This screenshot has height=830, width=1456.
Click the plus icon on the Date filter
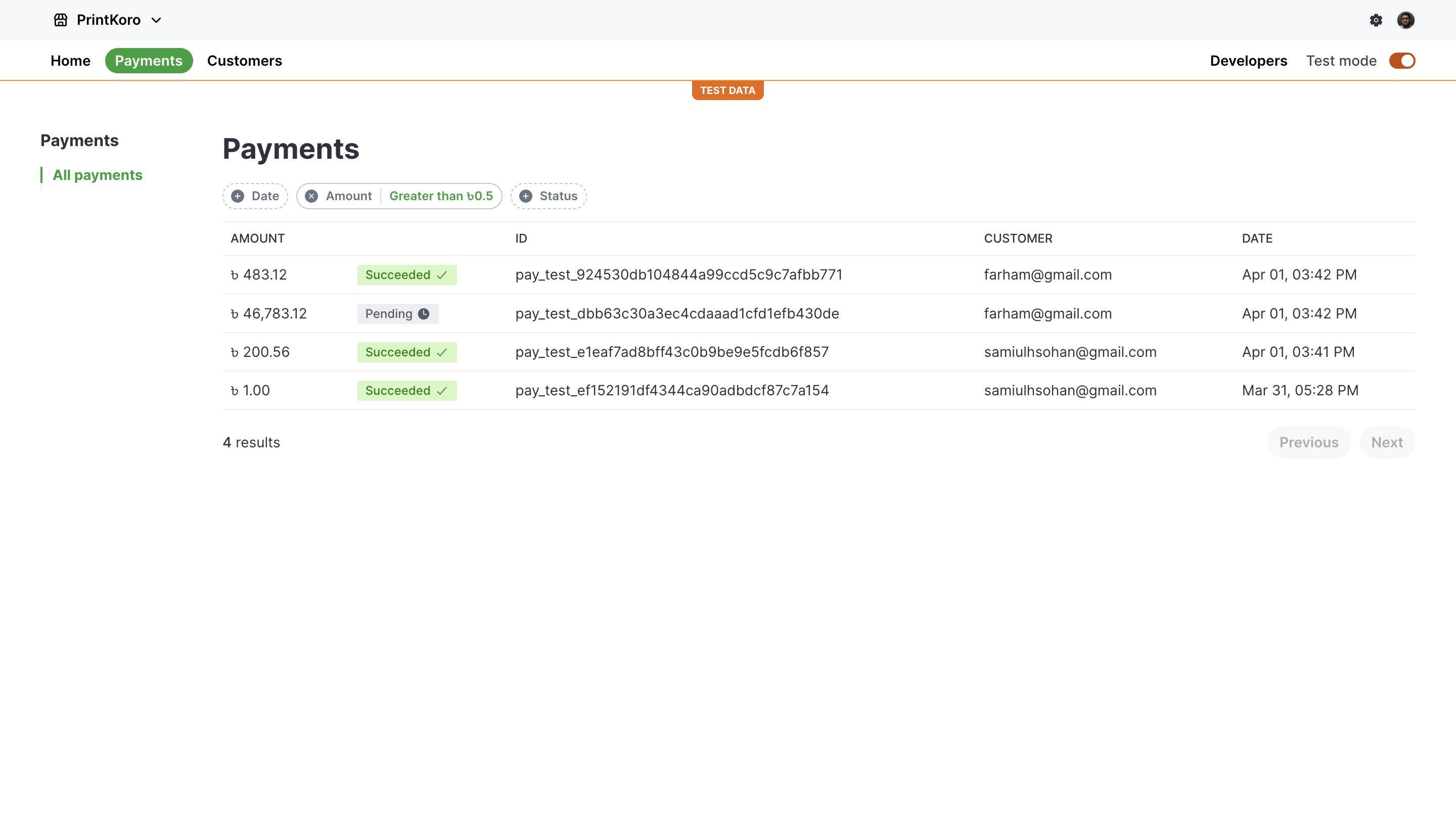pos(237,196)
